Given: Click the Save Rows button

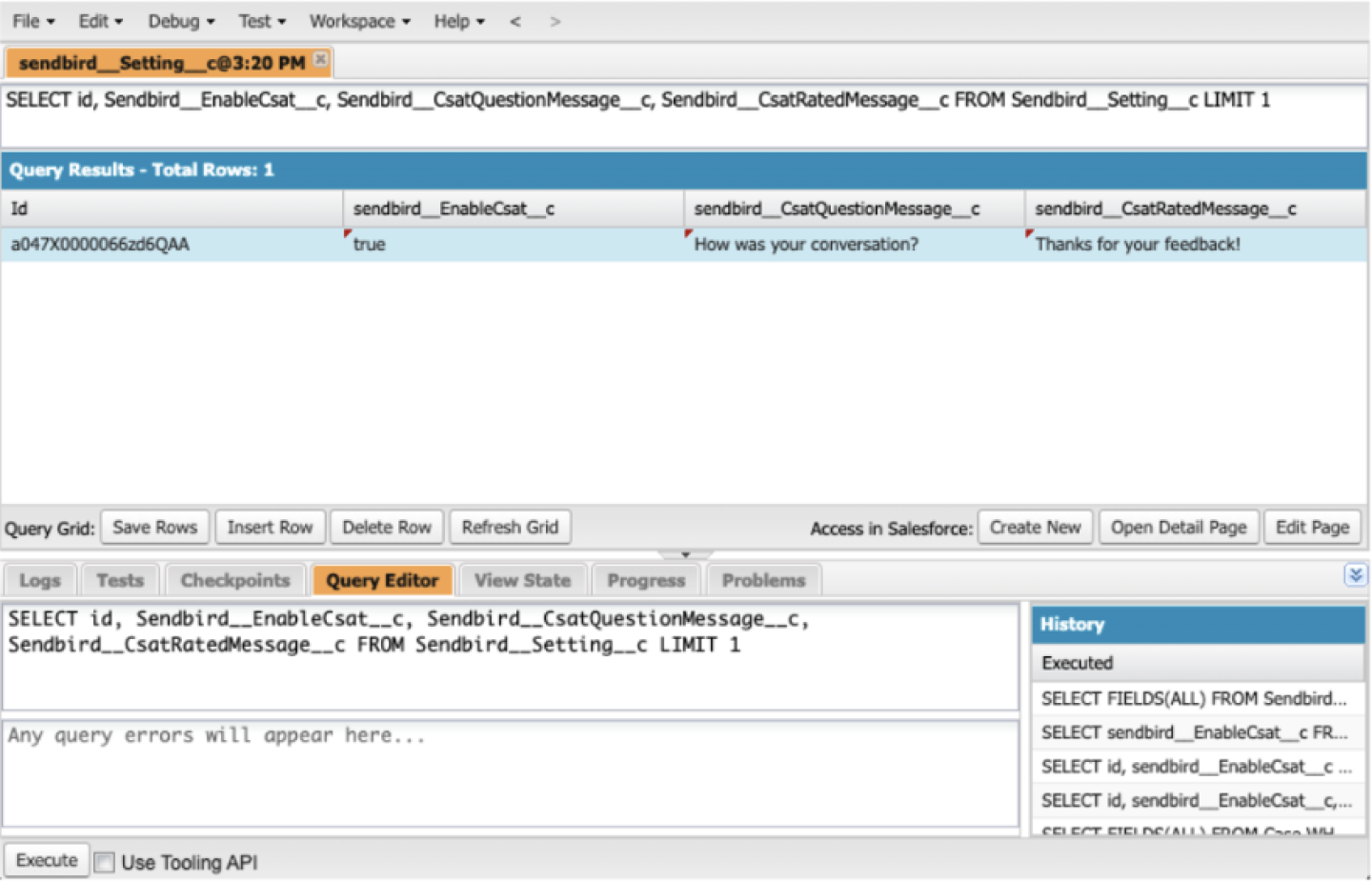Looking at the screenshot, I should point(155,528).
